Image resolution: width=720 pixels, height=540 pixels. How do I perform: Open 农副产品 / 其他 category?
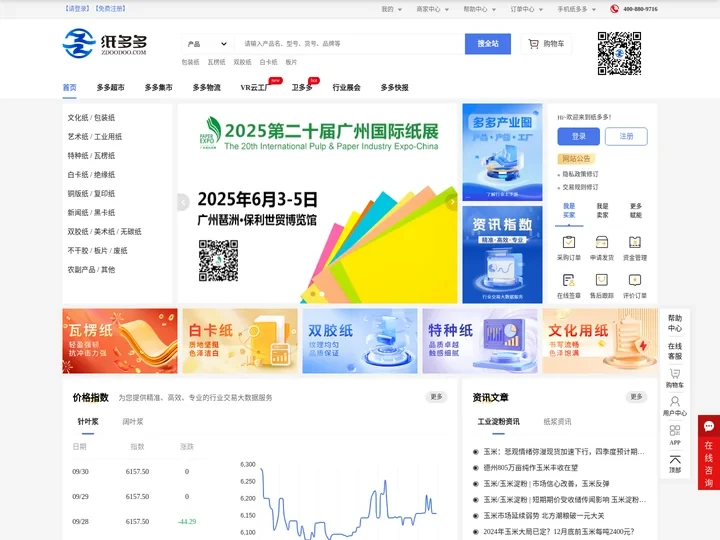pyautogui.click(x=91, y=270)
